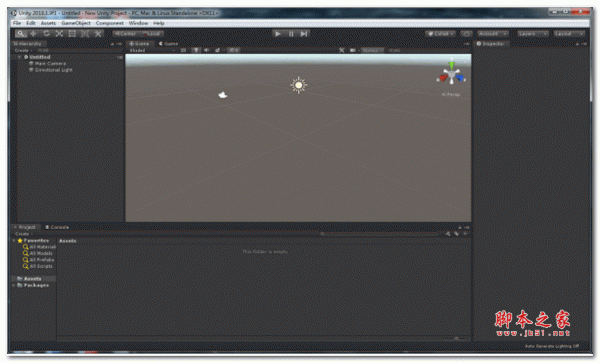
Task: Select the directional light sun gizmo
Action: pyautogui.click(x=298, y=85)
